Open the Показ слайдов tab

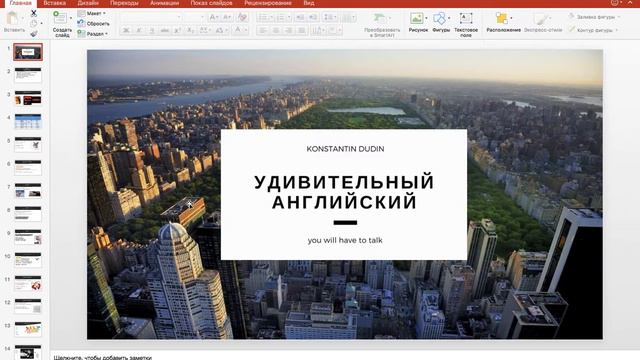(211, 3)
